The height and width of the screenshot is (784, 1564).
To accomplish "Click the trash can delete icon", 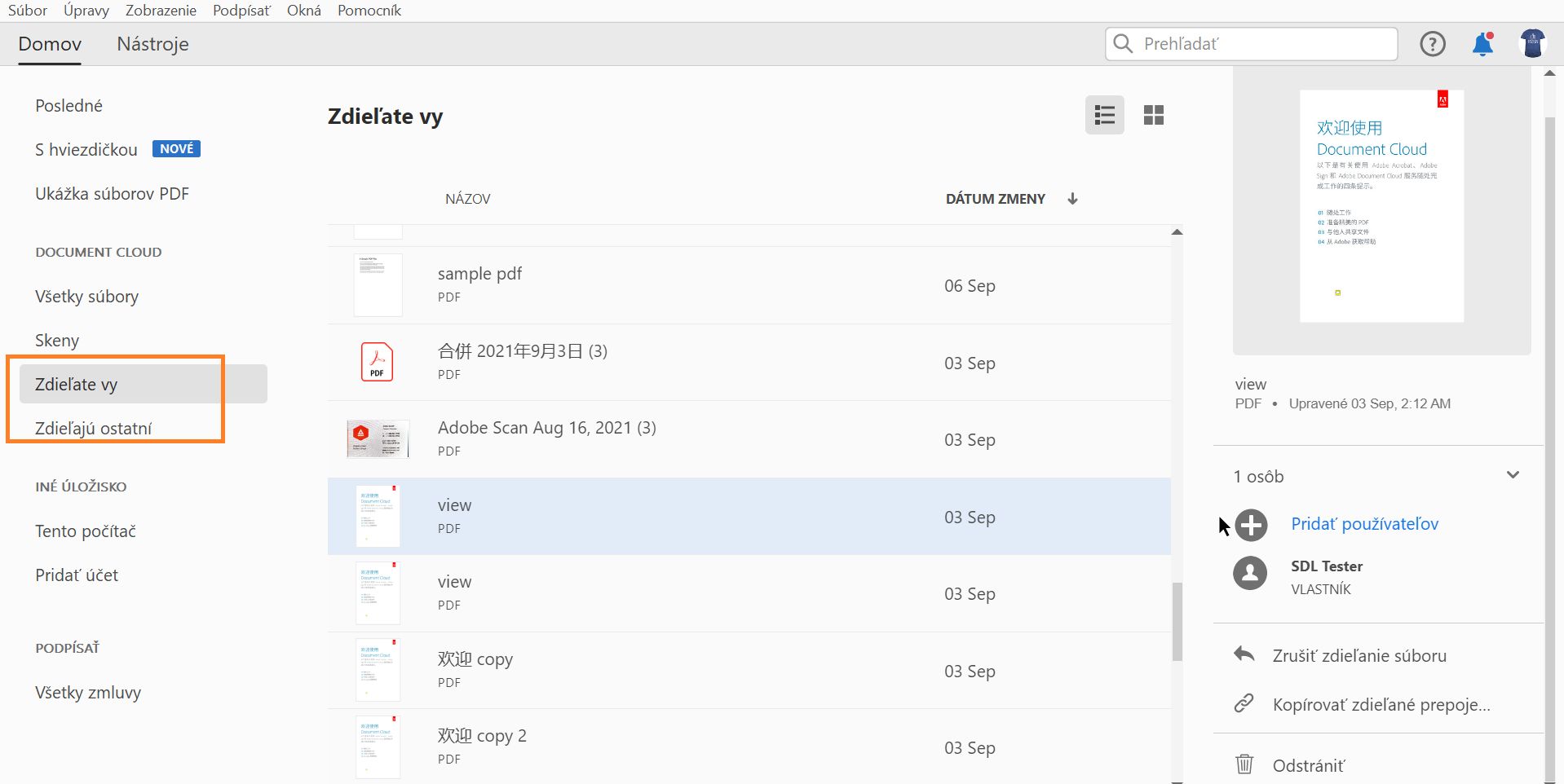I will (x=1244, y=764).
